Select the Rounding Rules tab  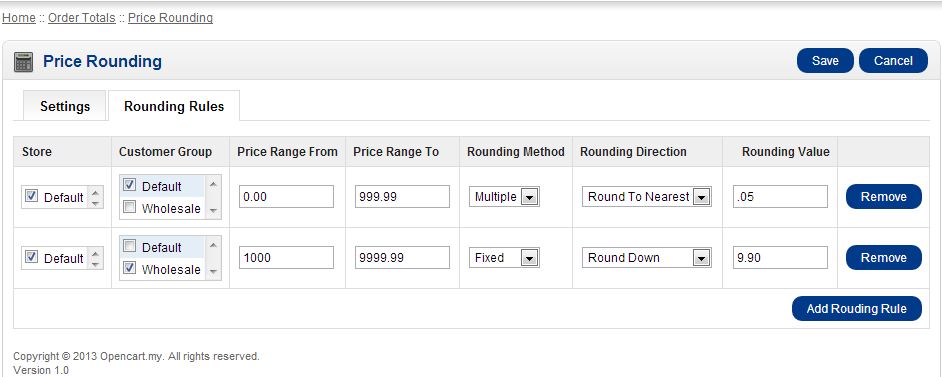(174, 106)
